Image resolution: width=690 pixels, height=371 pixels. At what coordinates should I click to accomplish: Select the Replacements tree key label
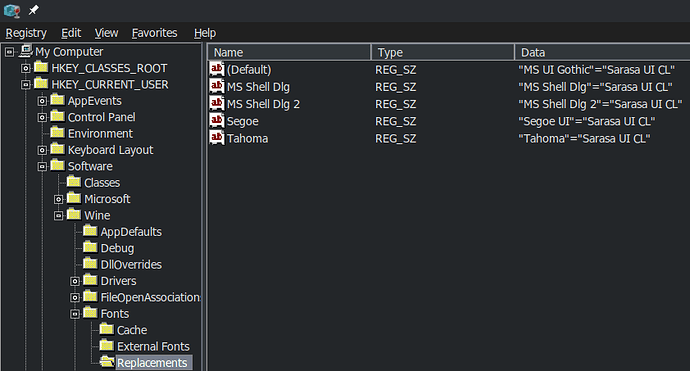click(152, 363)
